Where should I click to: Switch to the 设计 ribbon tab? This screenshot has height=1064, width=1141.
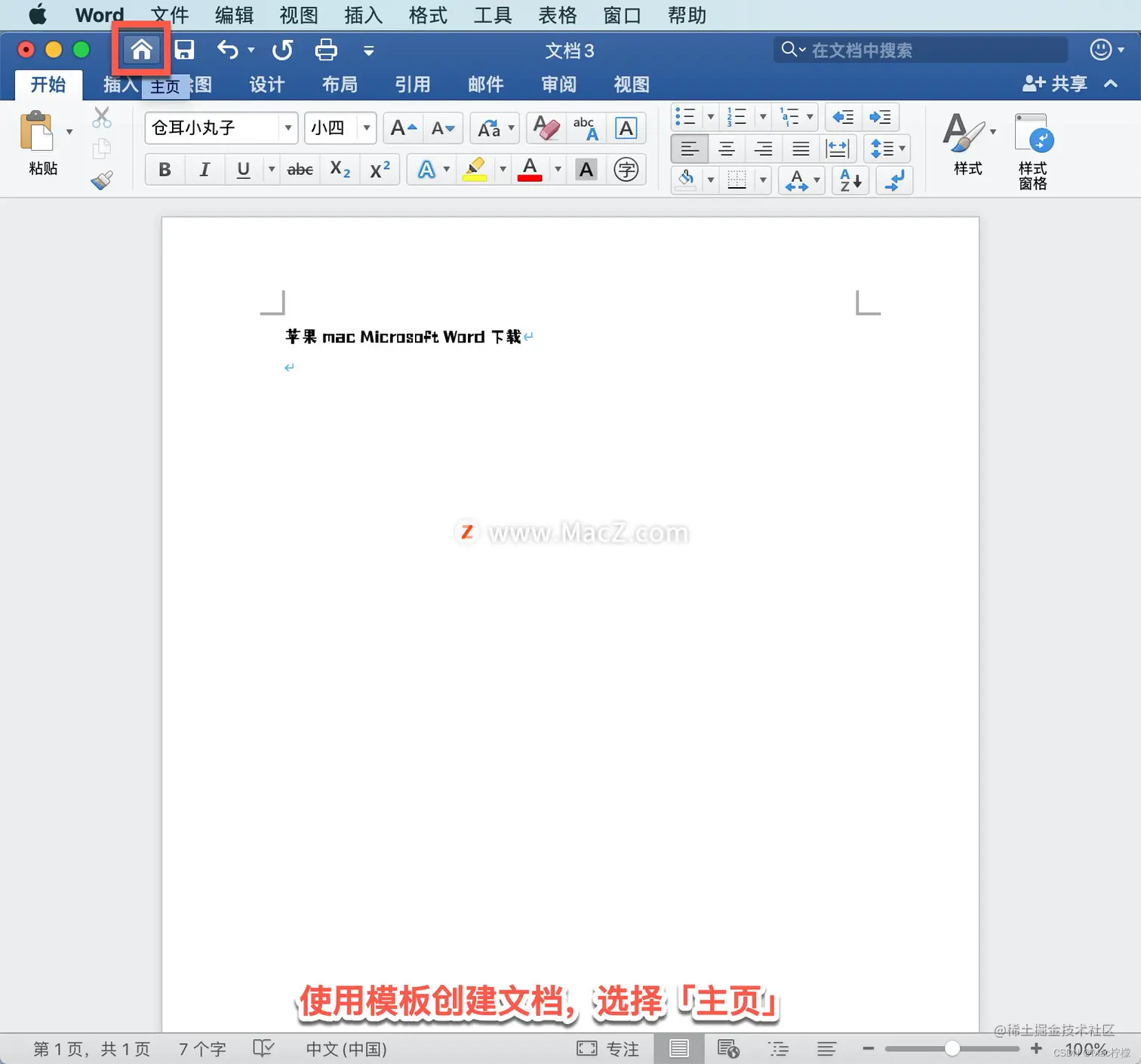coord(267,85)
